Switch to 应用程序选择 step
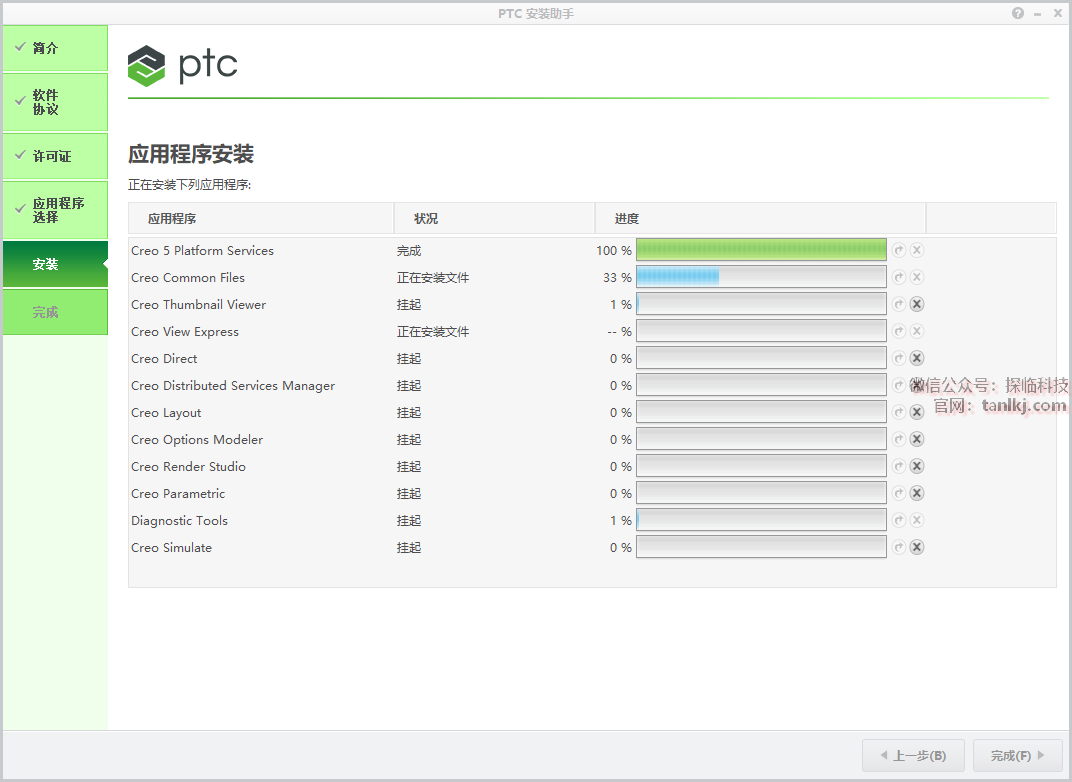The image size is (1072, 782). coord(55,210)
